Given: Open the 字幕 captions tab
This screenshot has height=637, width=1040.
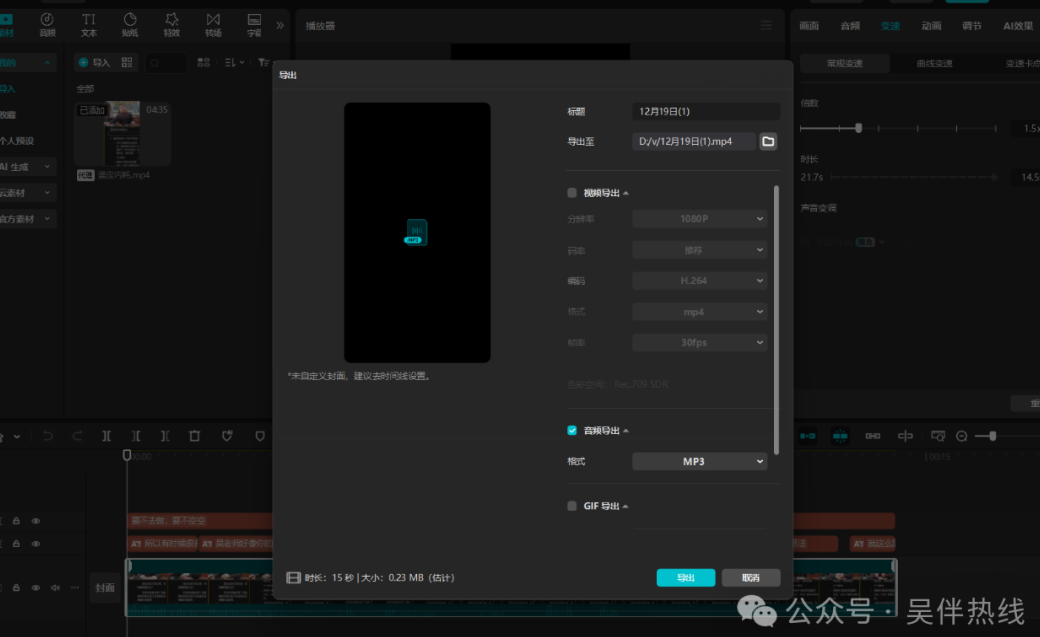Looking at the screenshot, I should 254,25.
